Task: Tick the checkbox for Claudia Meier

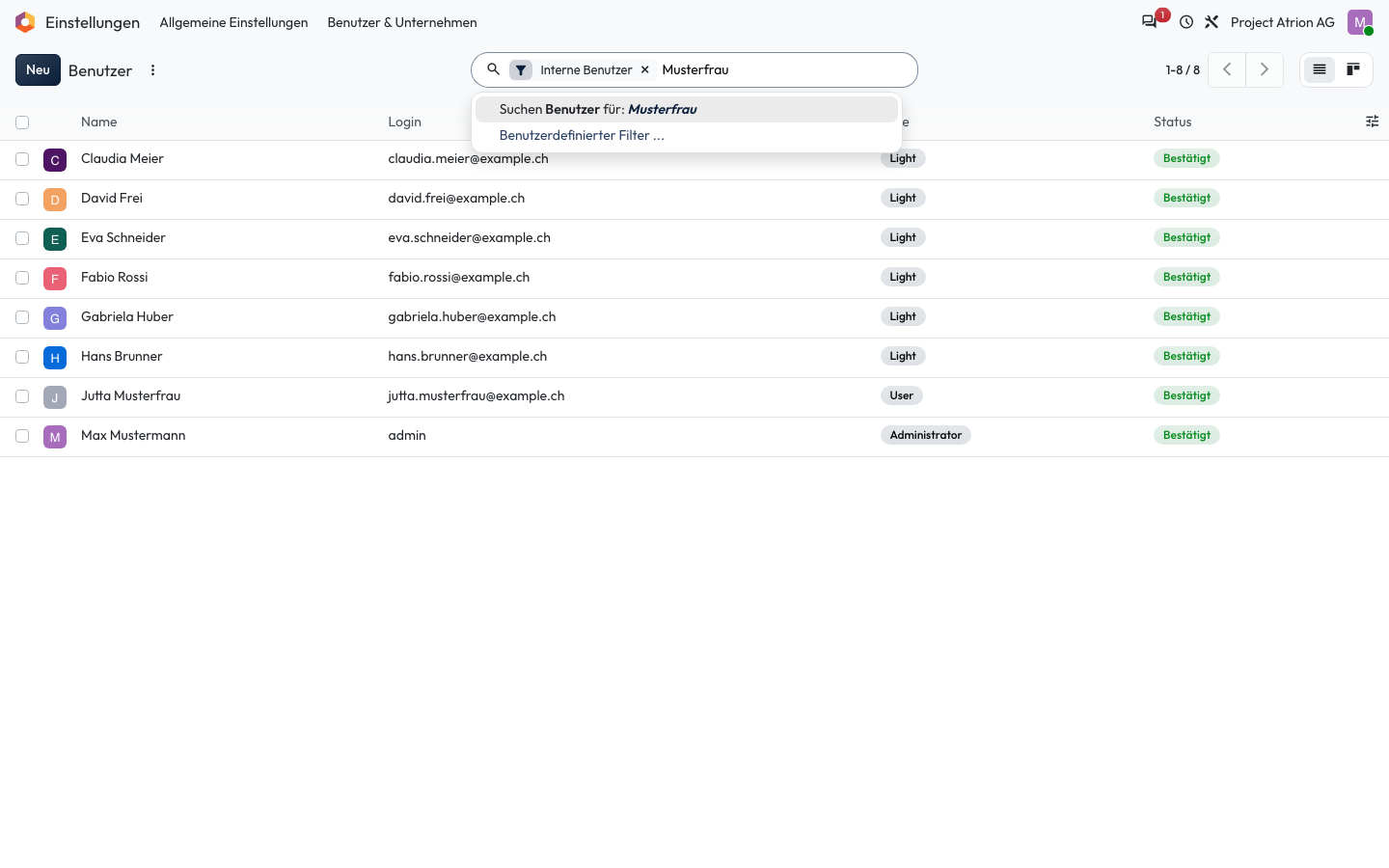Action: (22, 159)
